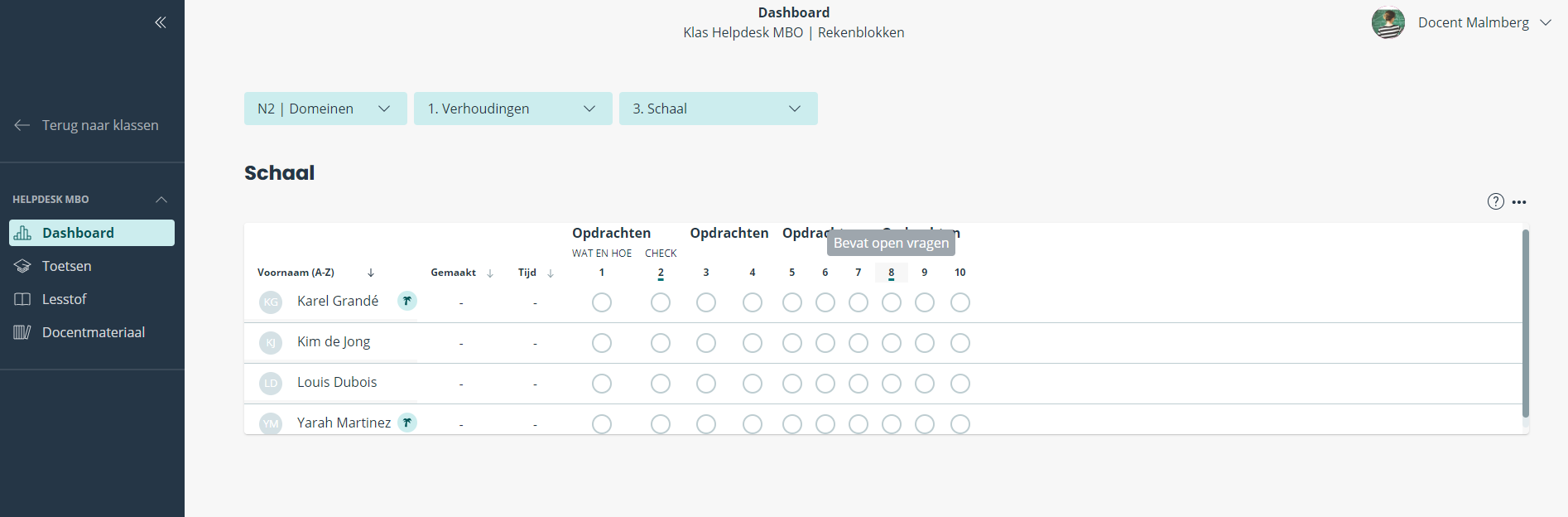Image resolution: width=1568 pixels, height=517 pixels.
Task: Click the Terug naar klassen link
Action: [100, 125]
